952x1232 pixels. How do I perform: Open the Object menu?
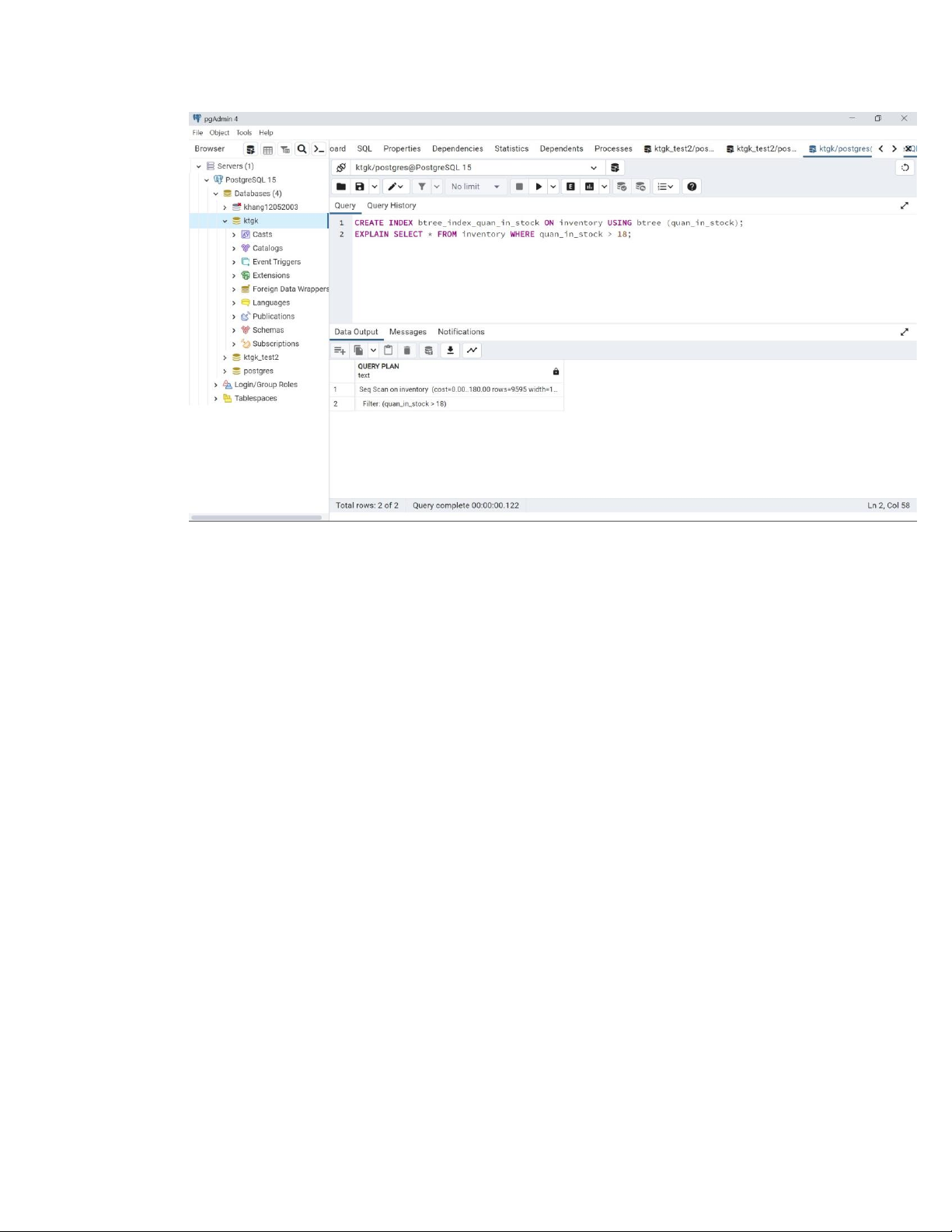219,133
